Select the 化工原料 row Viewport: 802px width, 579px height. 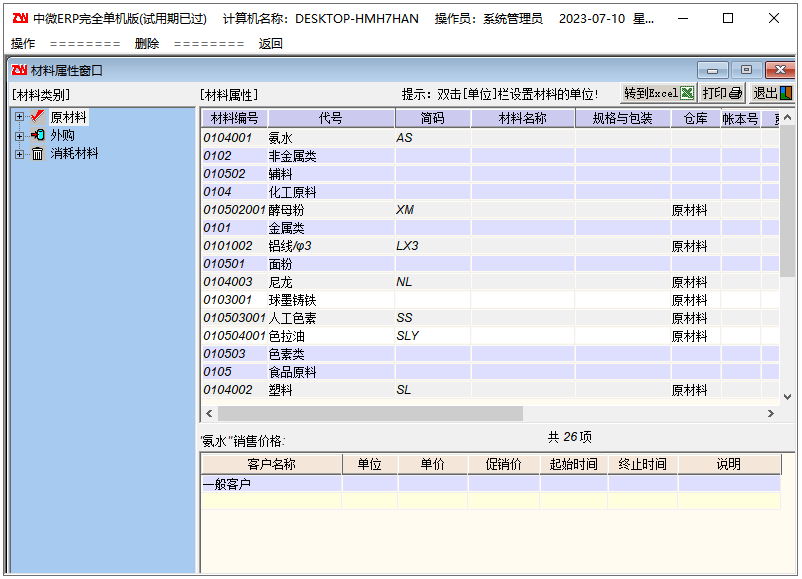click(491, 192)
